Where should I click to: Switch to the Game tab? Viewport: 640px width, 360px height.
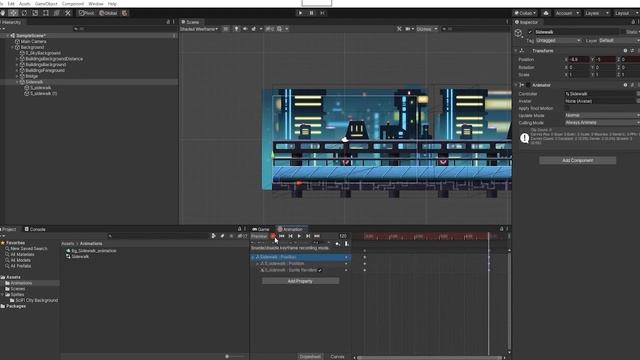(x=261, y=229)
